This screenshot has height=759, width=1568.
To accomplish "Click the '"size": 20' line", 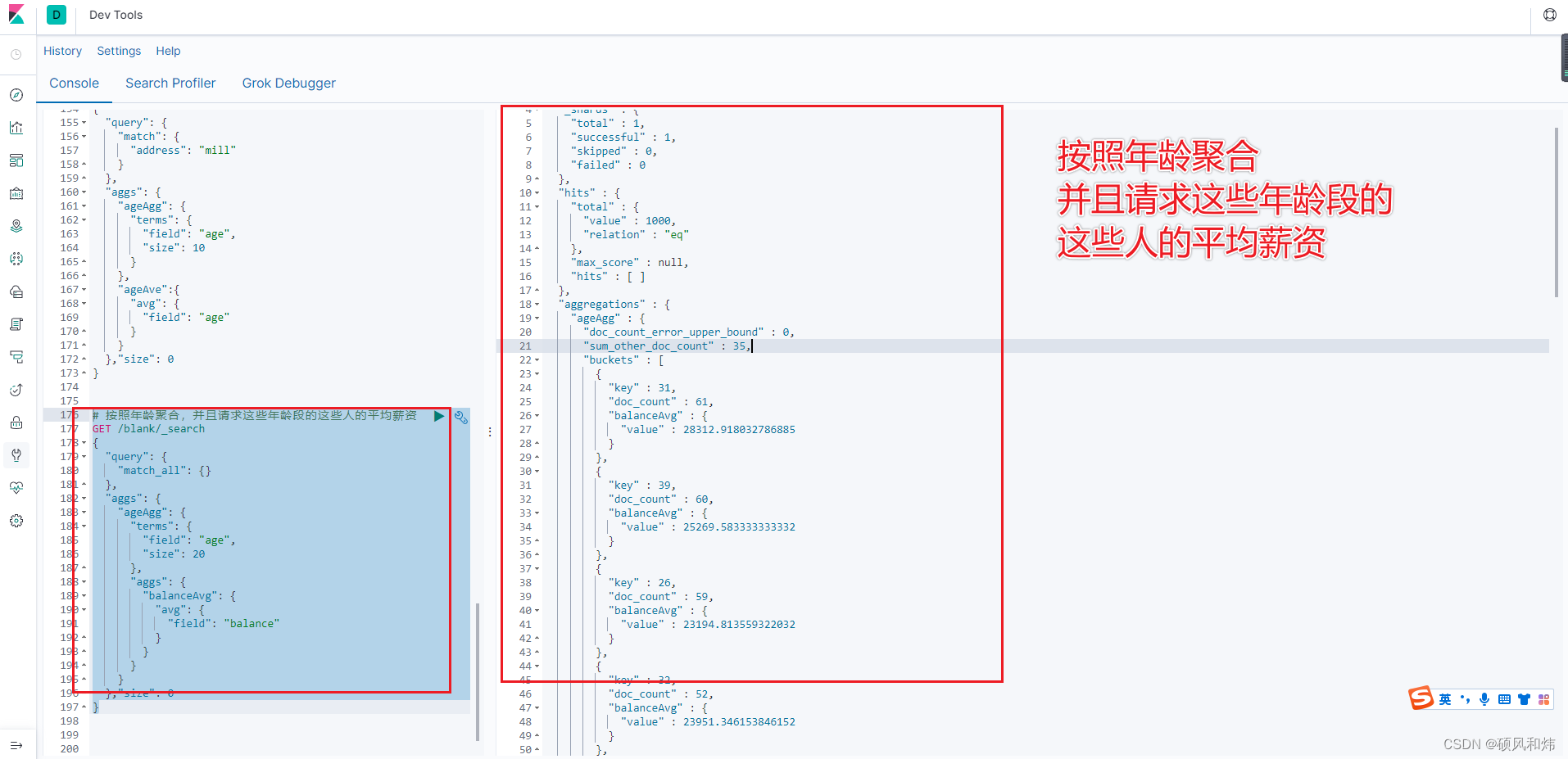I will pyautogui.click(x=174, y=554).
